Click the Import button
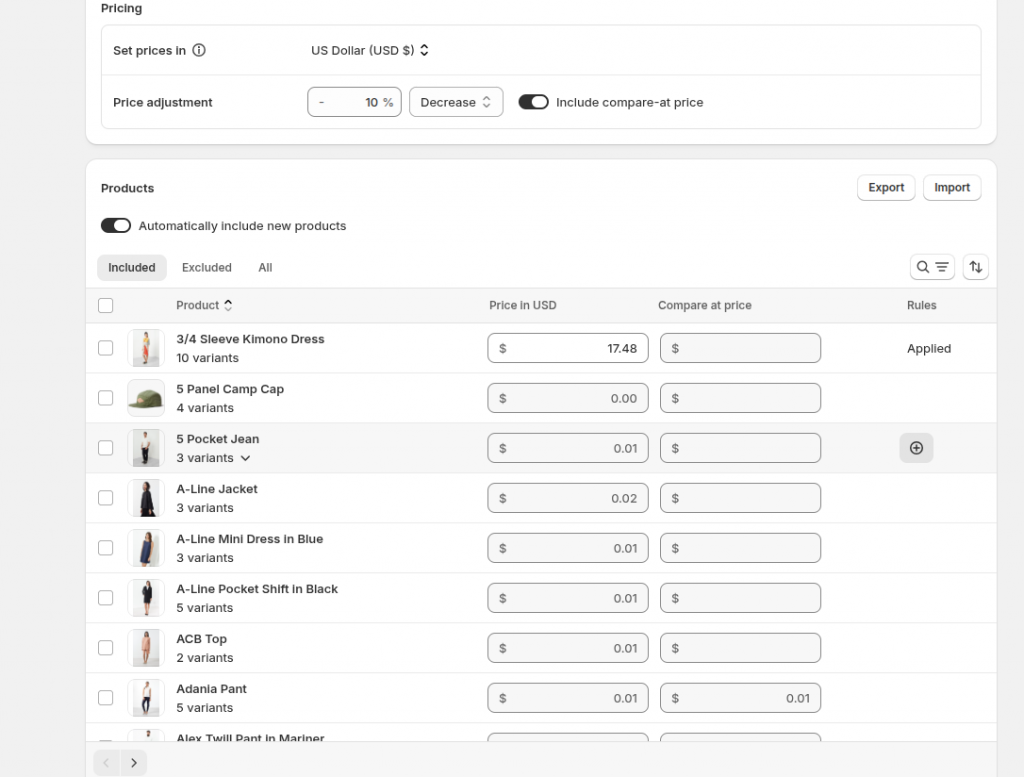Screen dimensions: 1024x777 point(952,187)
